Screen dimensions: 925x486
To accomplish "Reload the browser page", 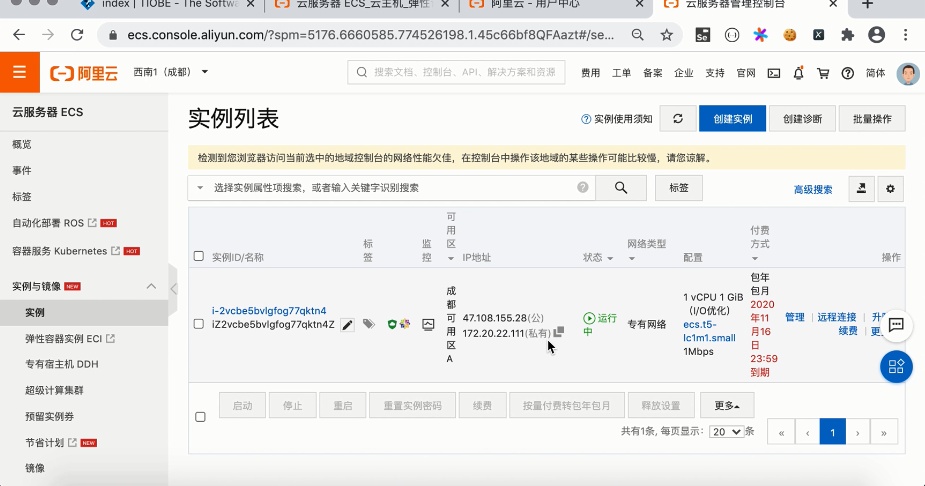I will (77, 35).
